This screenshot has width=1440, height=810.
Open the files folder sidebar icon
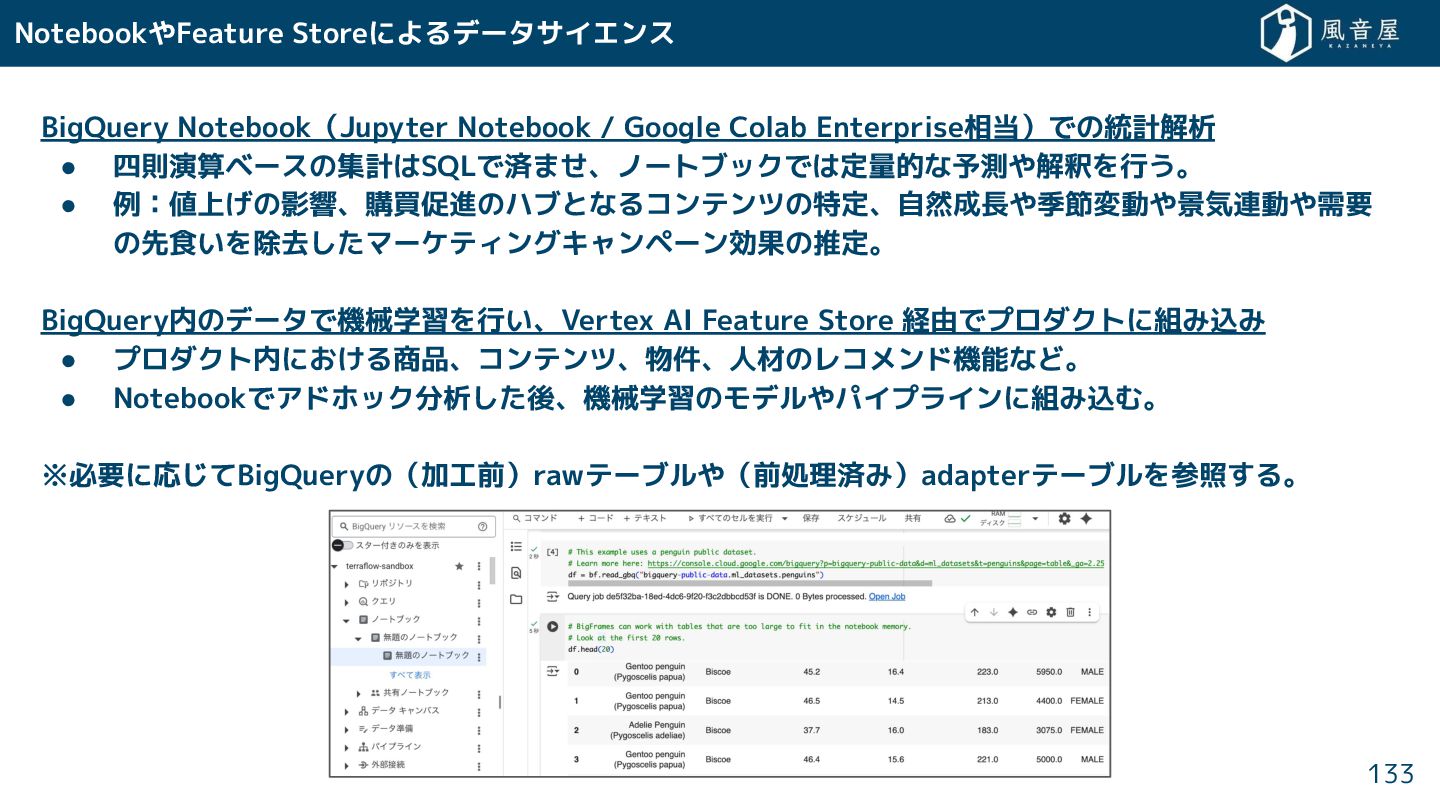[x=516, y=599]
